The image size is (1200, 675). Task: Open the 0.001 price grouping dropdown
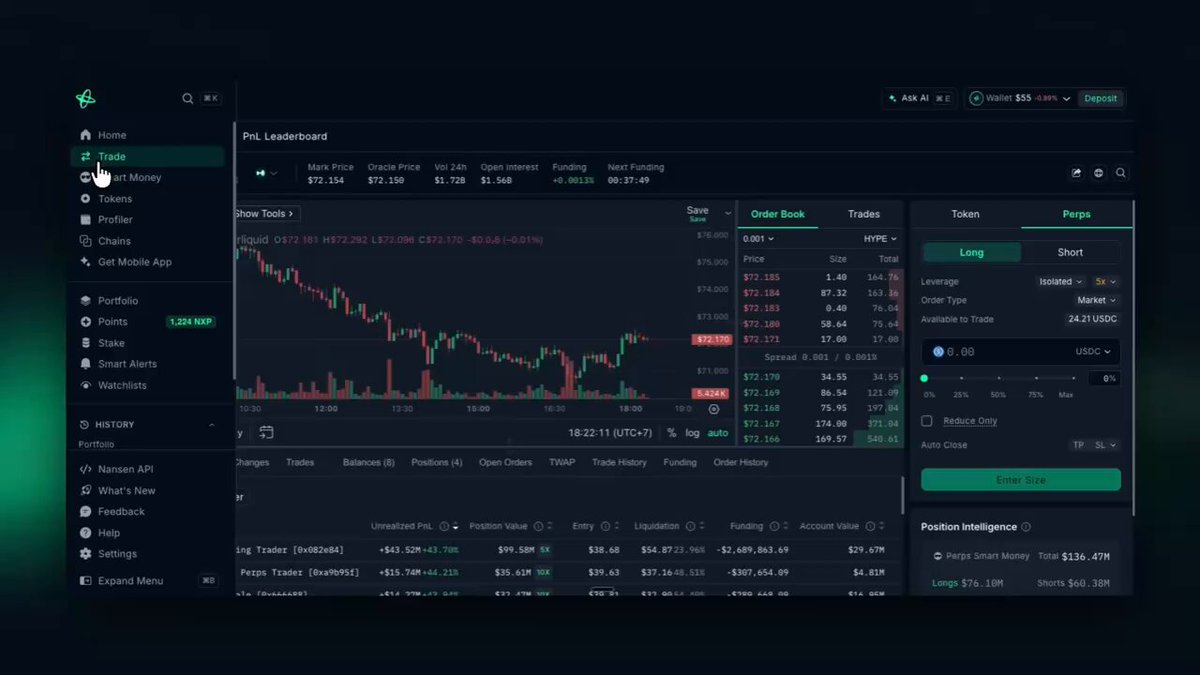pos(758,239)
